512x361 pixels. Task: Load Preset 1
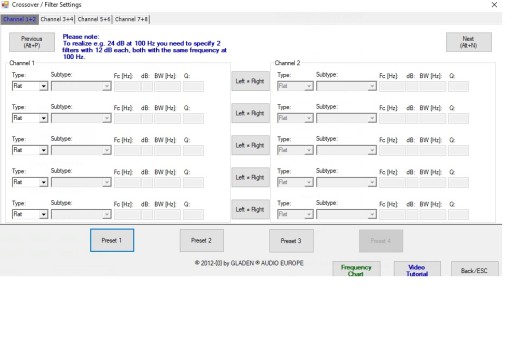pos(112,240)
